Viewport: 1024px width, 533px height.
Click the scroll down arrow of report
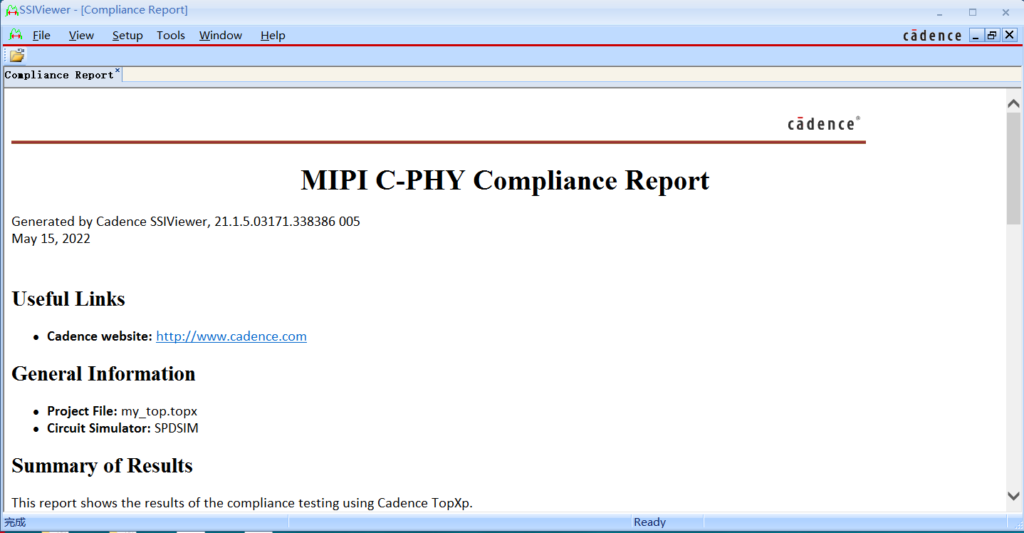1013,496
